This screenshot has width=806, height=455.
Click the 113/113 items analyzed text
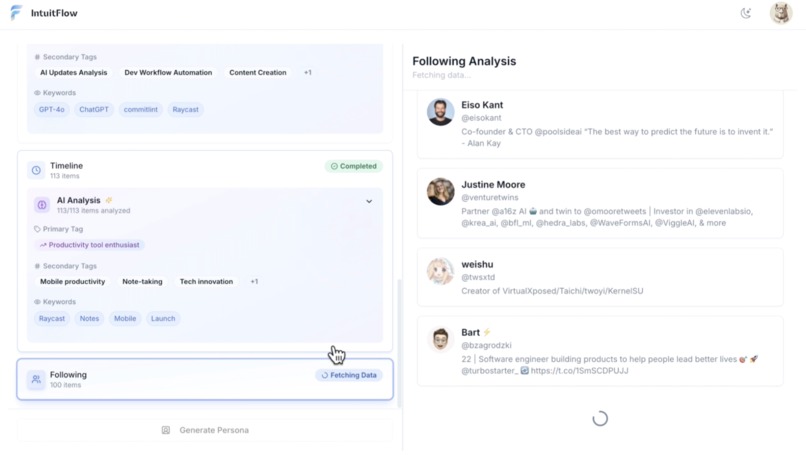[94, 211]
